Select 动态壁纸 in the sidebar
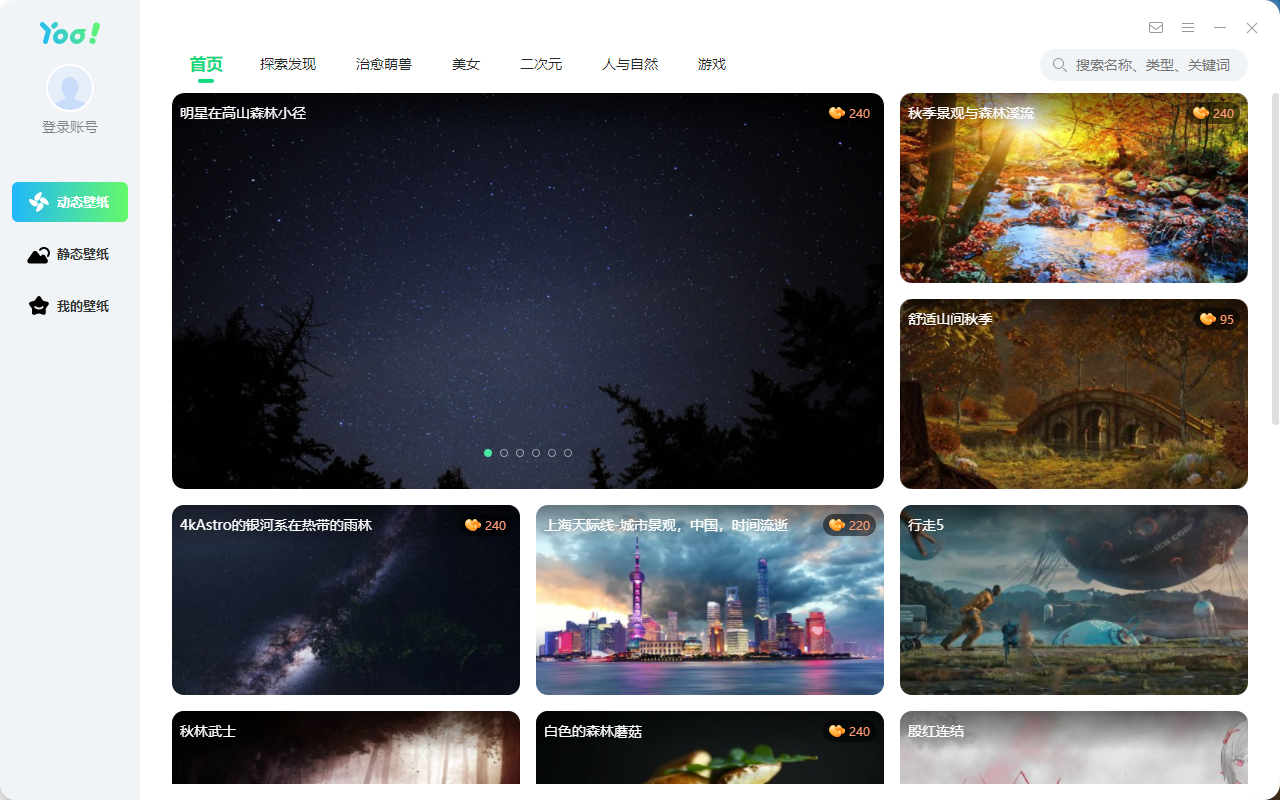1280x800 pixels. click(70, 202)
